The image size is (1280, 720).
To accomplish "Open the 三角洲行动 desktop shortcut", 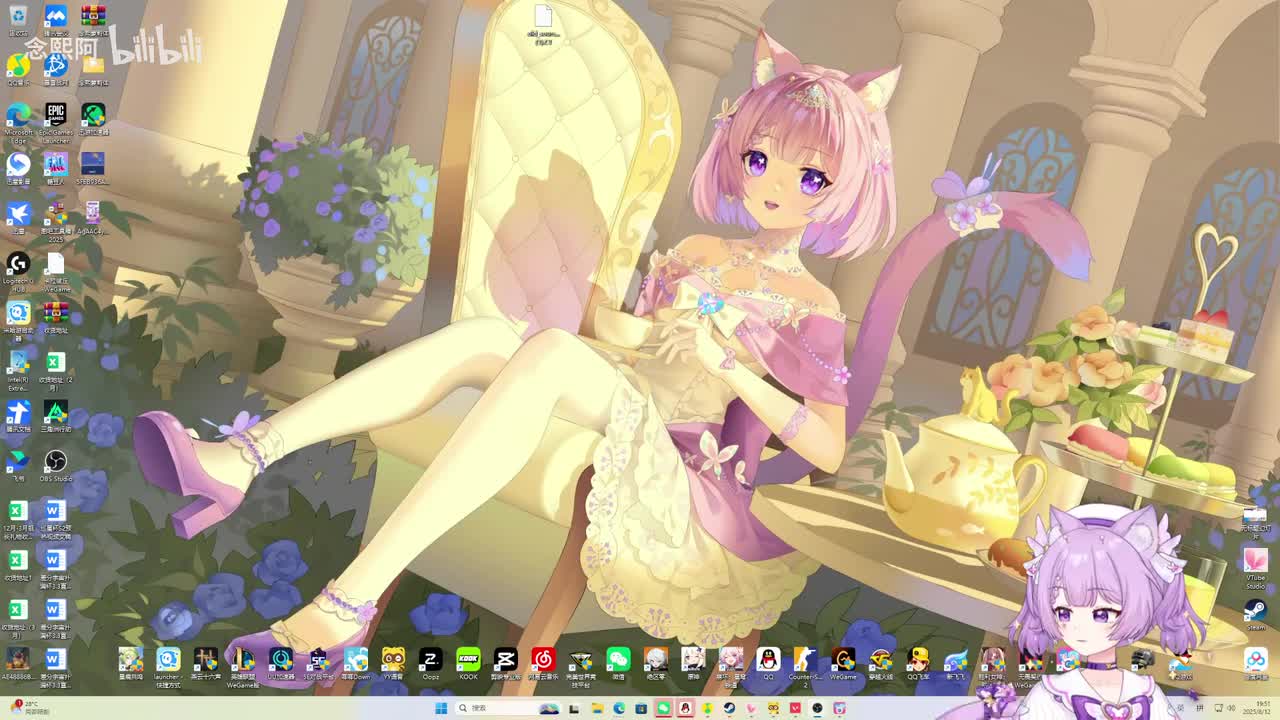I will (56, 416).
